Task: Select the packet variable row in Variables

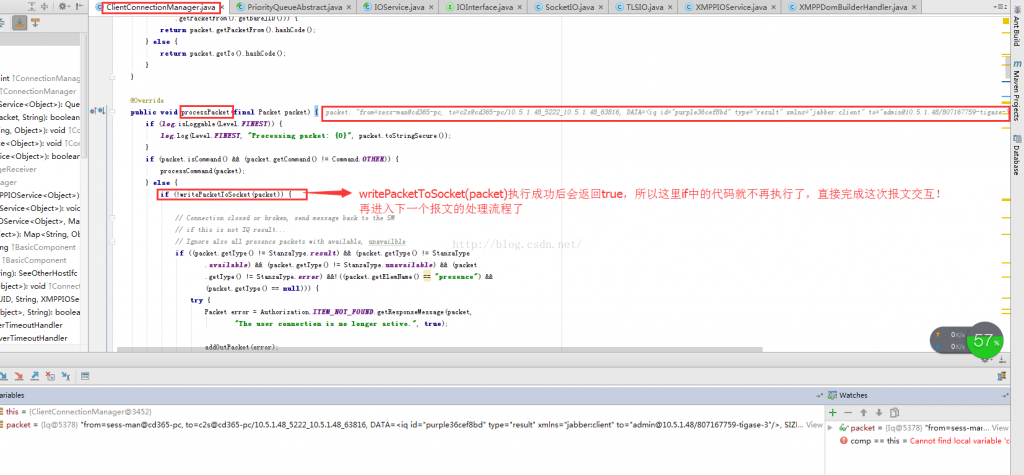Action: click(411, 425)
